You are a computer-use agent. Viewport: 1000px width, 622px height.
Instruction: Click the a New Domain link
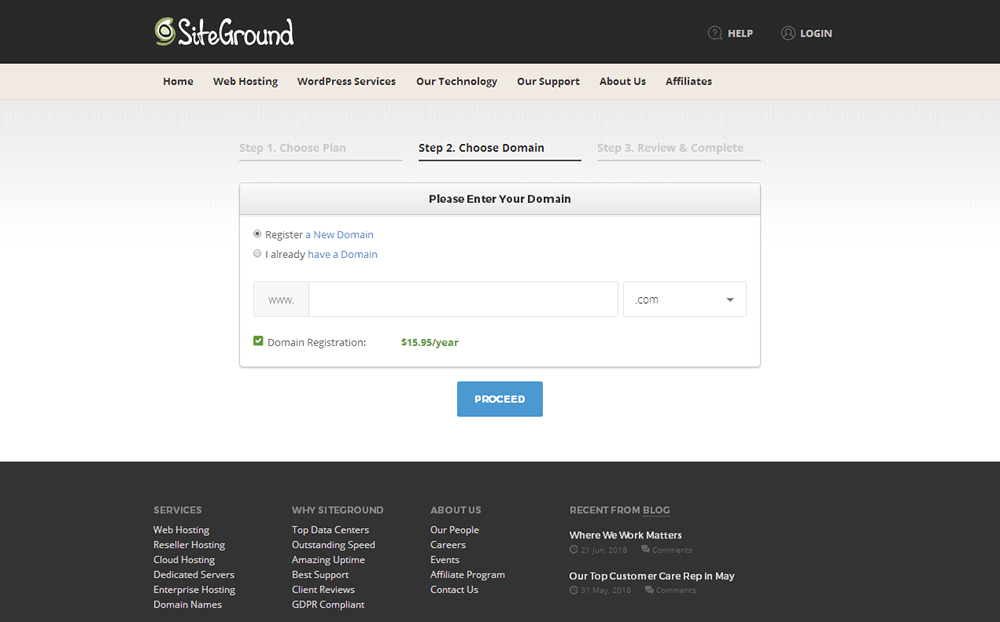coord(339,235)
